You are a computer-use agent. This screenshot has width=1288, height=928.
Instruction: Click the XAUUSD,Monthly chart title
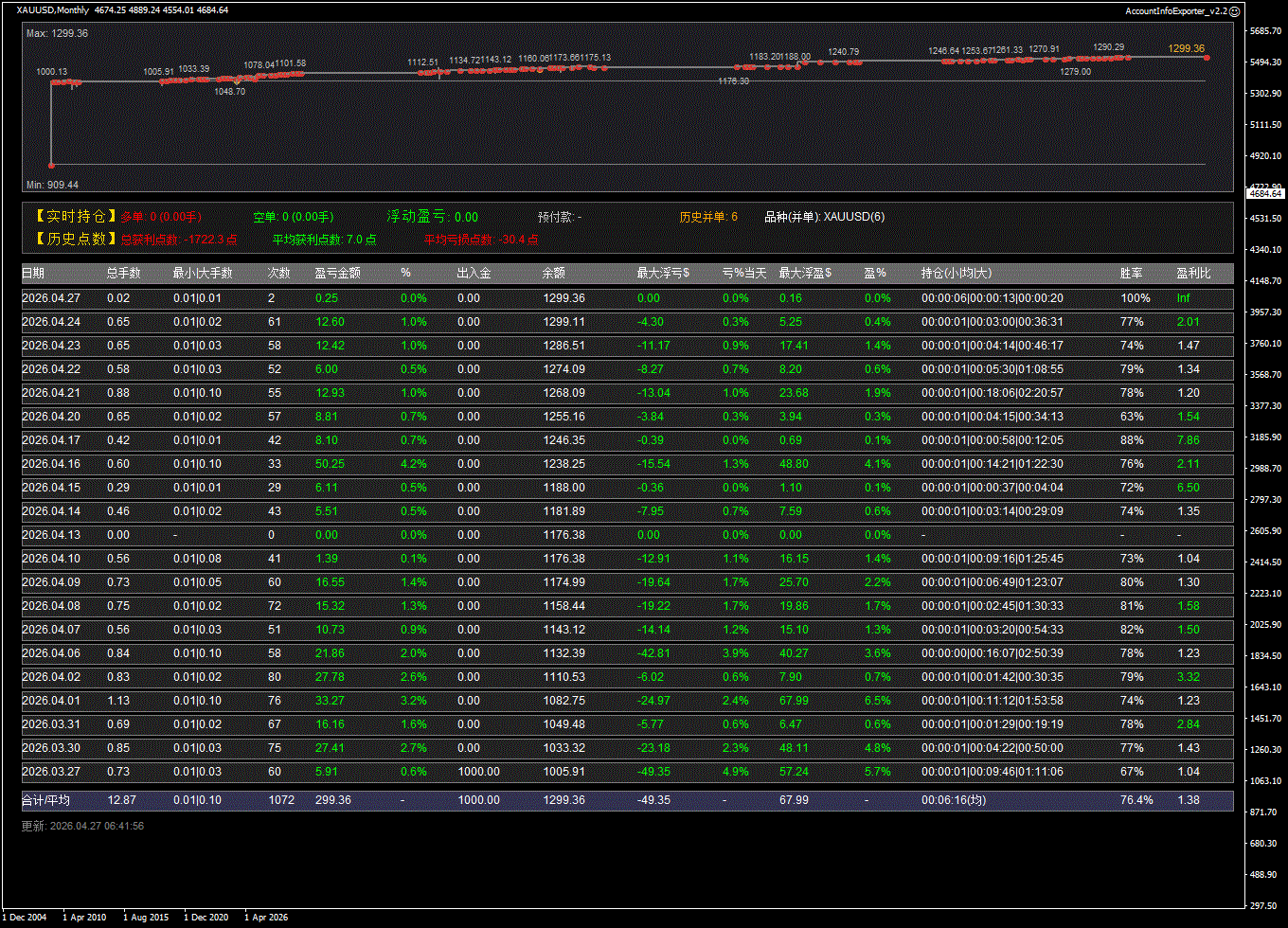click(x=53, y=10)
